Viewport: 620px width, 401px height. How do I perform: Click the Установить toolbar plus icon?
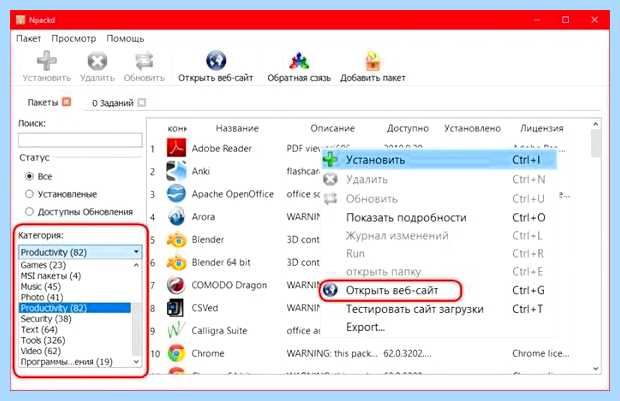[x=47, y=61]
